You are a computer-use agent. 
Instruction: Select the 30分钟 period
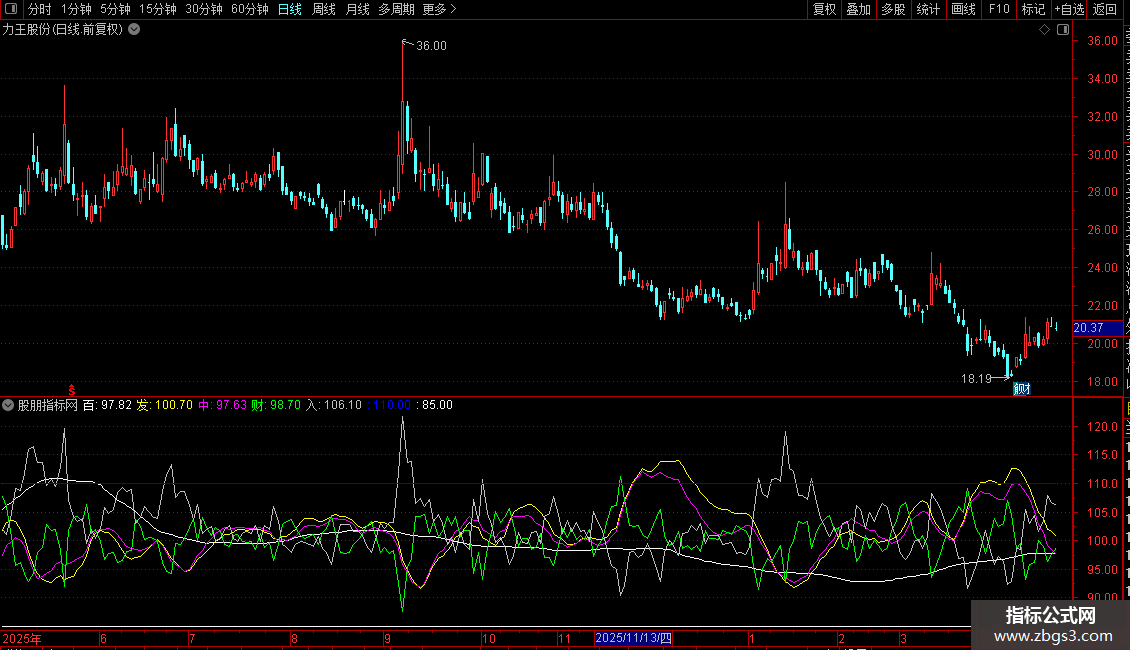(x=203, y=9)
